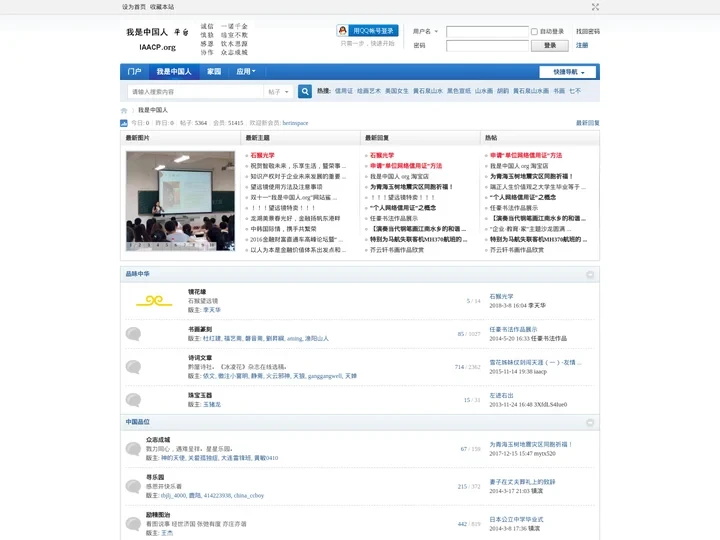Open the 应用 menu dropdown
The image size is (720, 540).
(x=246, y=72)
